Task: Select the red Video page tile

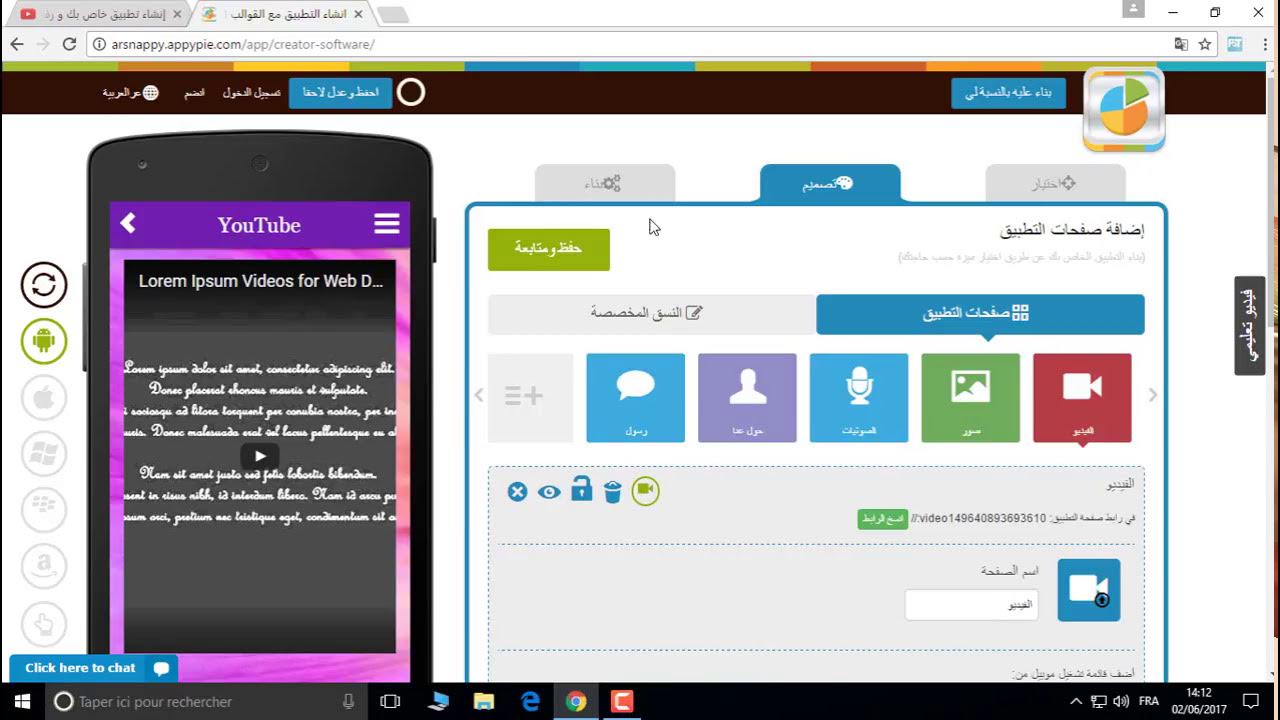Action: coord(1082,397)
